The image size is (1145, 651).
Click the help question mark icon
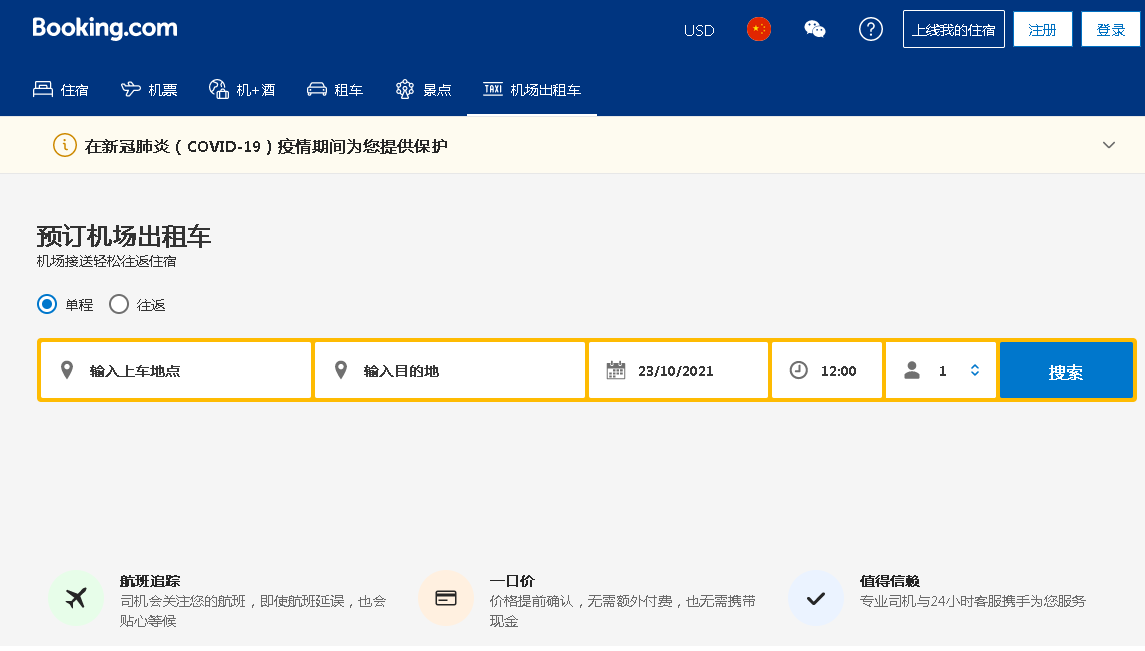[x=870, y=29]
